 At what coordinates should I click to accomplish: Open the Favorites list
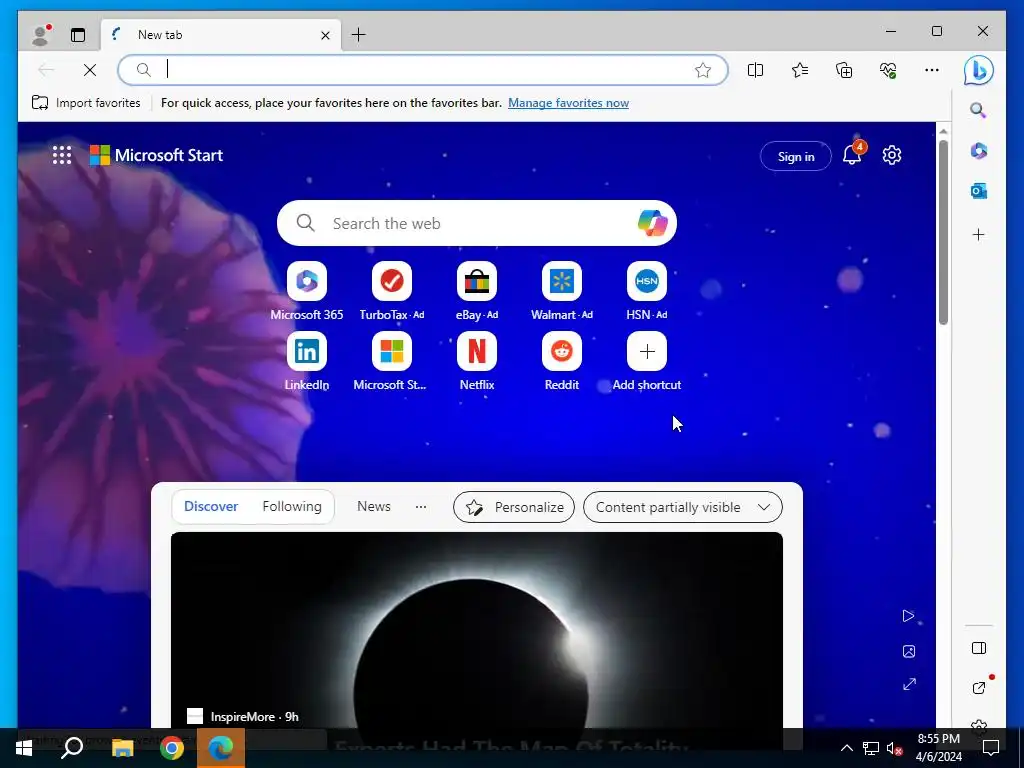tap(800, 70)
